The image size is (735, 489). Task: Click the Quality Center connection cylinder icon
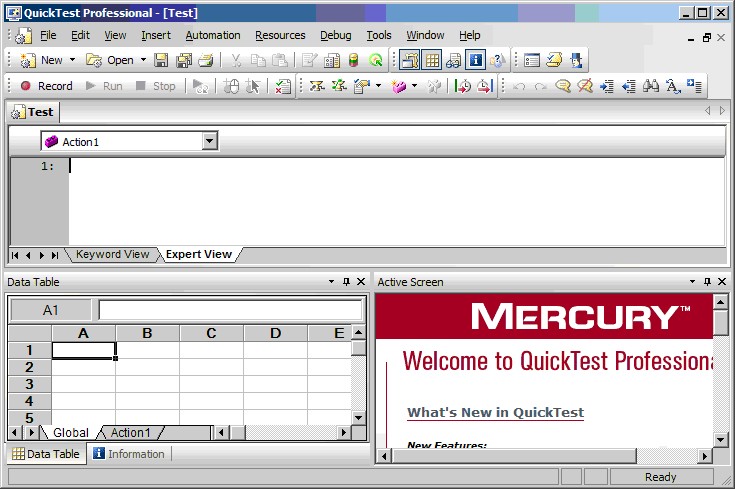354,60
